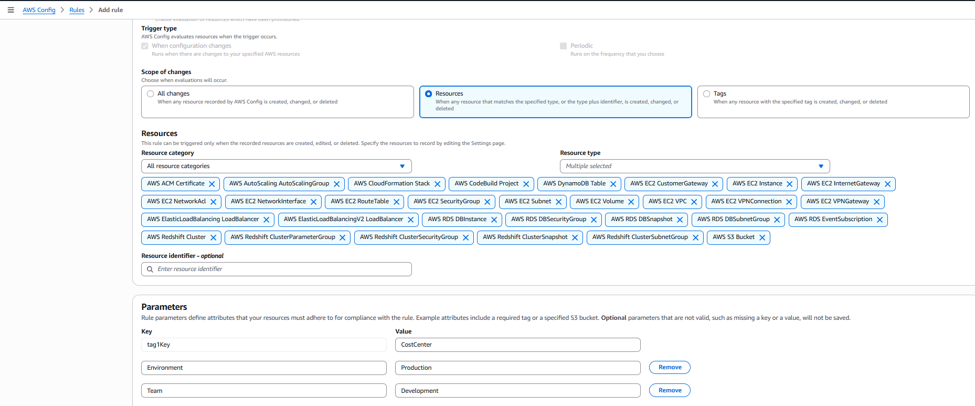Remove the EC2 CustomerGateway chip
This screenshot has width=975, height=406.
coord(715,184)
